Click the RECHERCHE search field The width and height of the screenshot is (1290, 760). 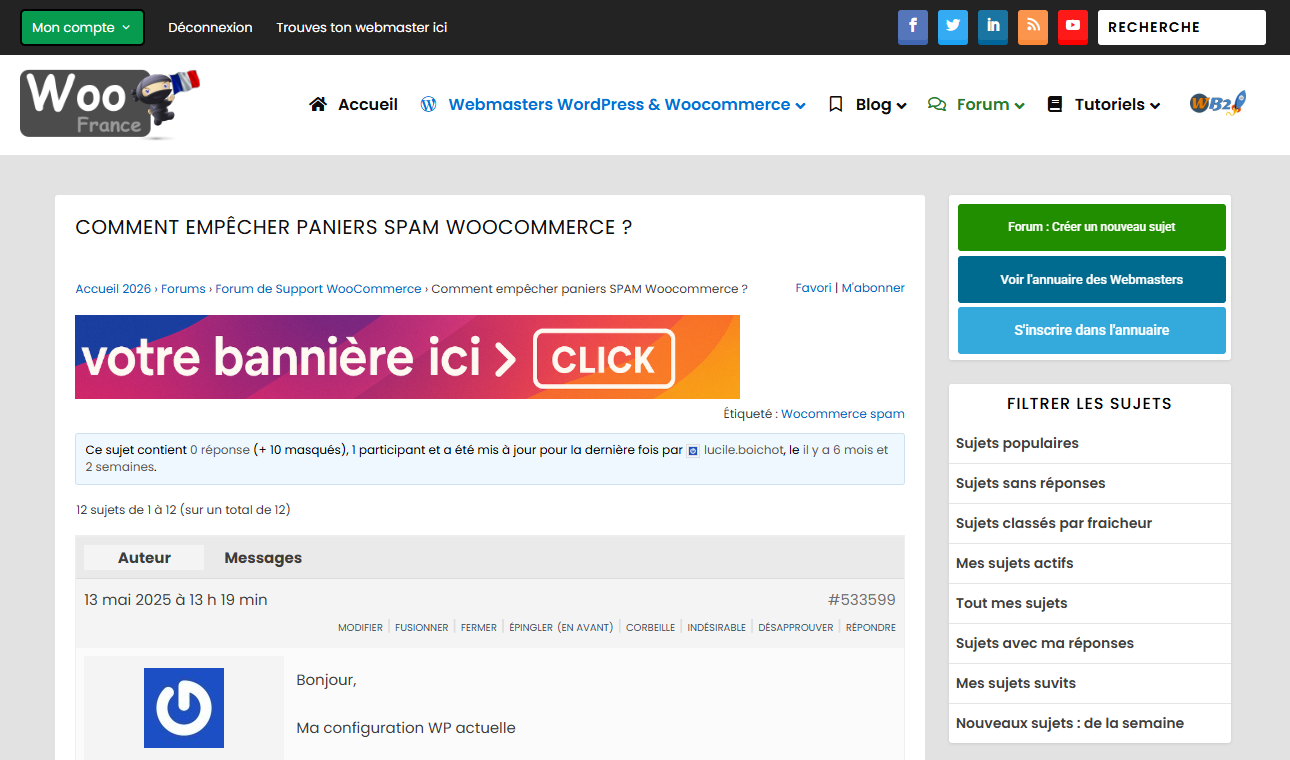click(x=1181, y=28)
